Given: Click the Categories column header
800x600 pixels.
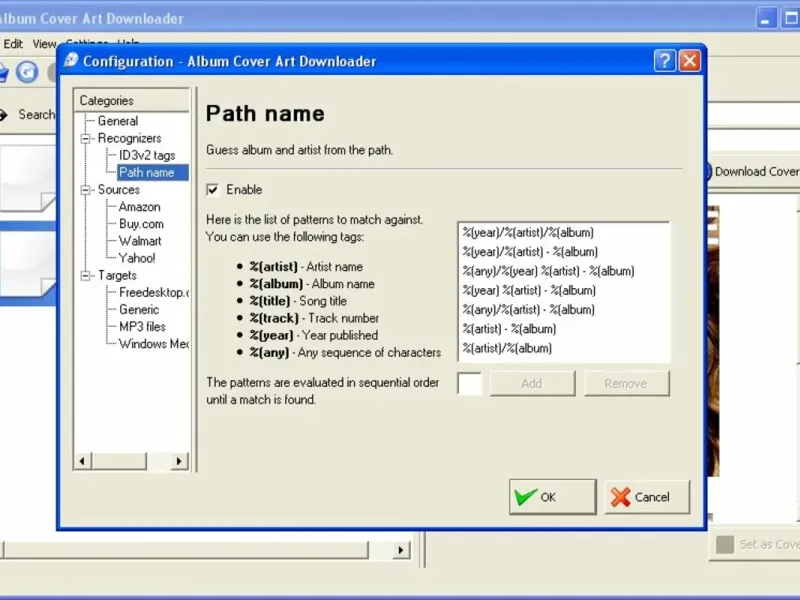Looking at the screenshot, I should (132, 101).
